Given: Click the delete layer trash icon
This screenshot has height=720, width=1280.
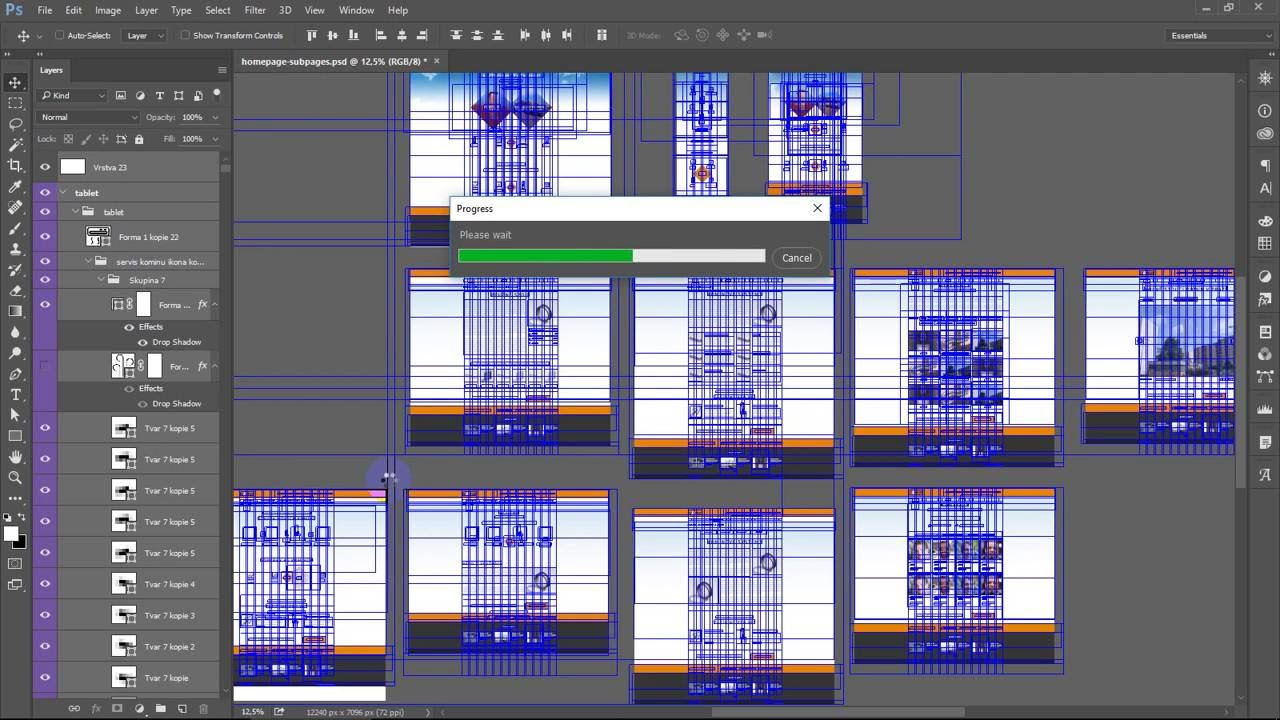Looking at the screenshot, I should click(x=204, y=709).
